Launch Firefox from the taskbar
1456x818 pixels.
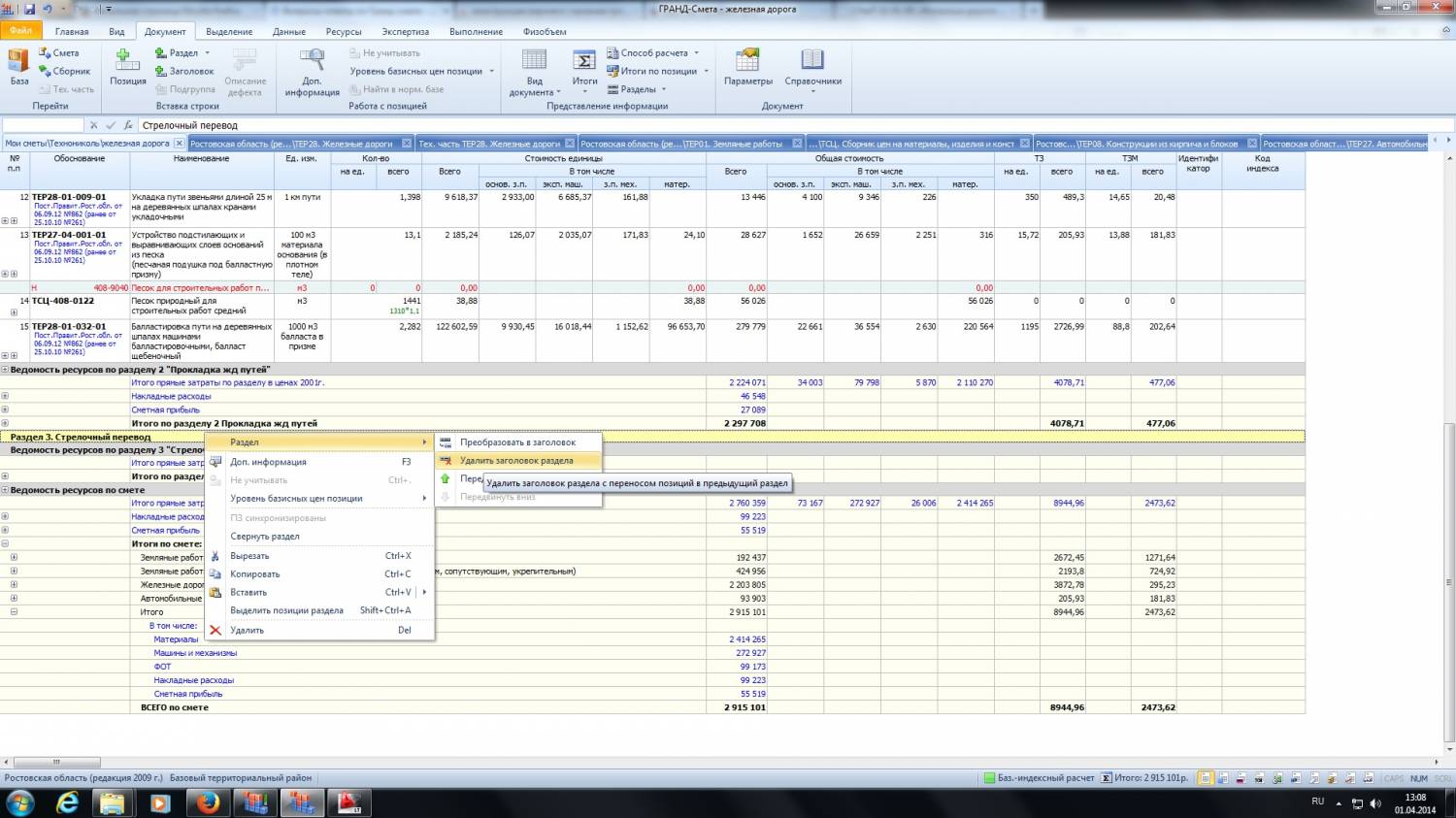(208, 803)
